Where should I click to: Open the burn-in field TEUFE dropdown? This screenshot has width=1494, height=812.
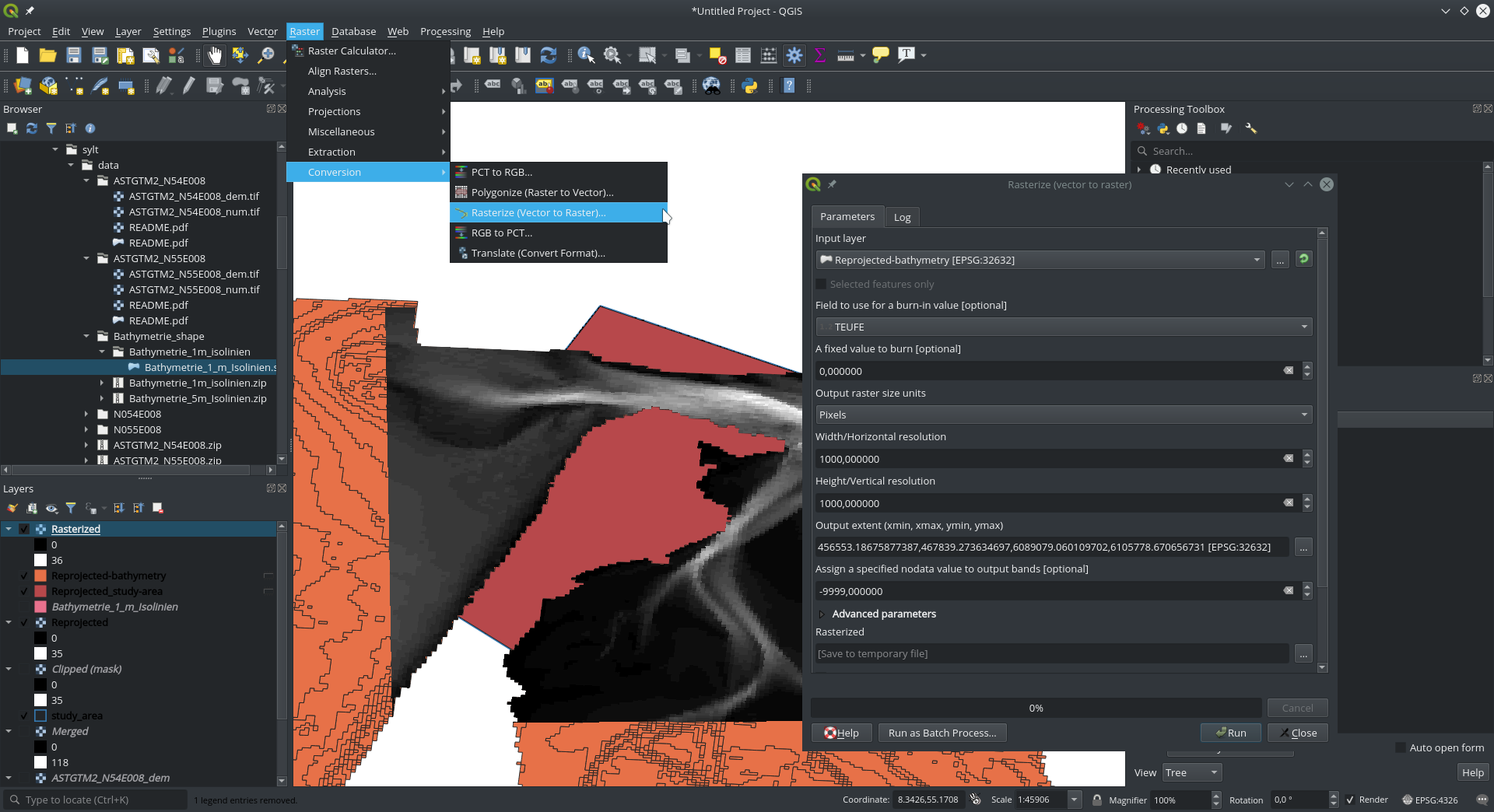[x=1063, y=327]
